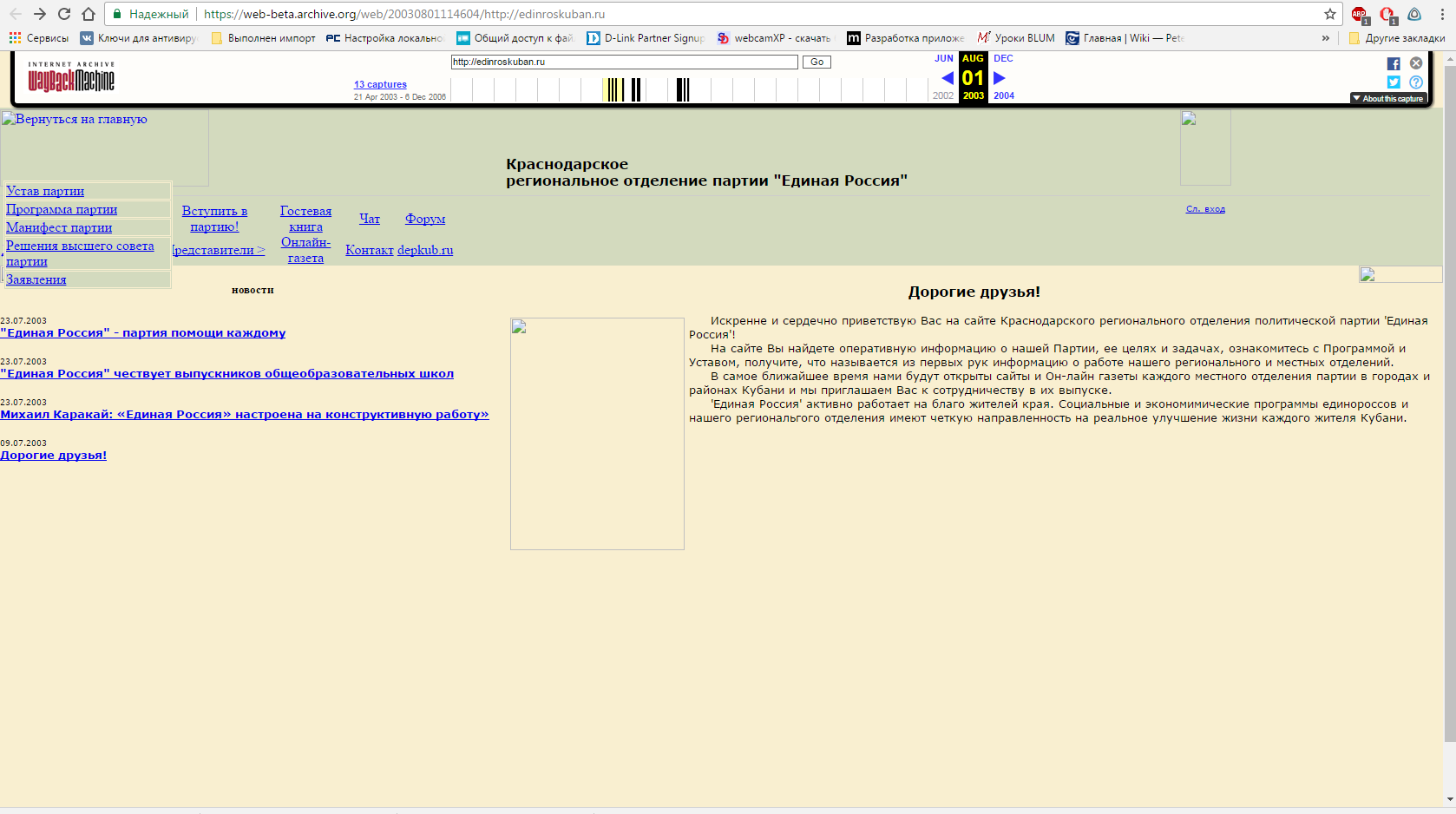Screen dimensions: 1456x814
Task: Expand About this capture
Action: pos(1388,99)
